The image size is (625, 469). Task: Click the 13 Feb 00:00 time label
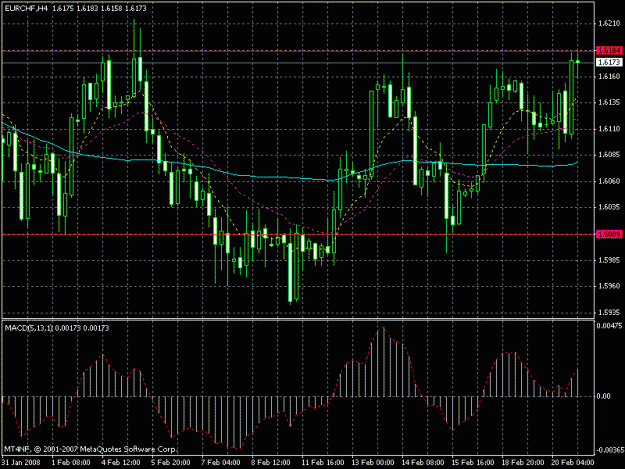[373, 462]
